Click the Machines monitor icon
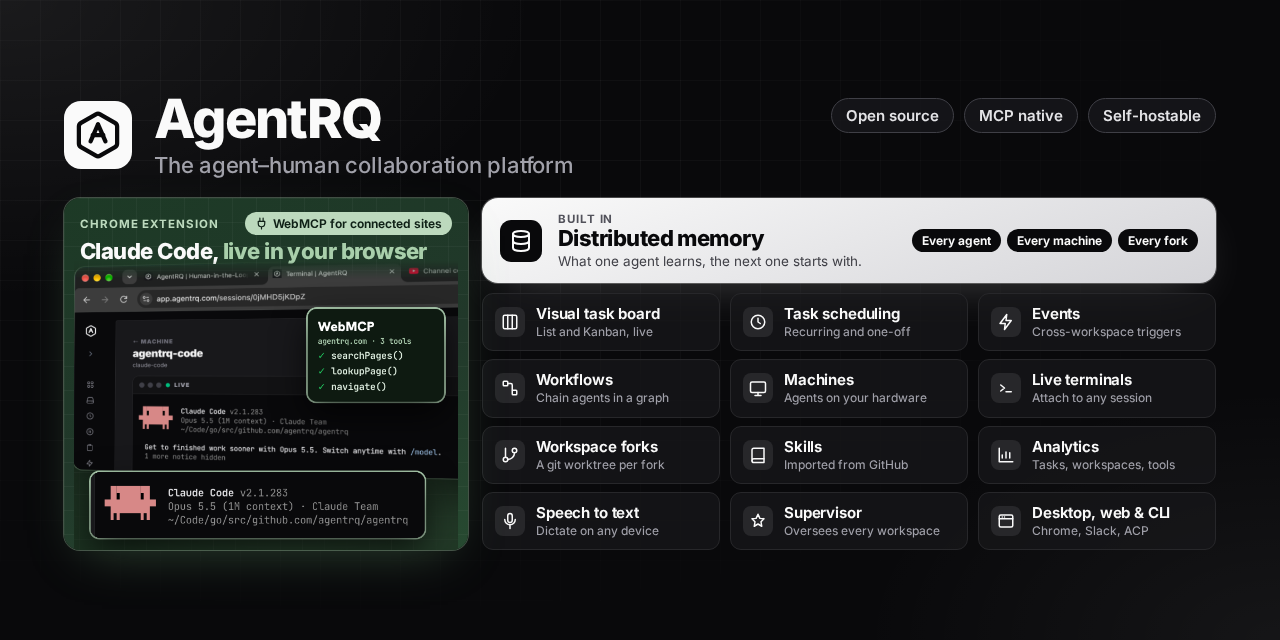This screenshot has width=1280, height=640. pos(758,388)
